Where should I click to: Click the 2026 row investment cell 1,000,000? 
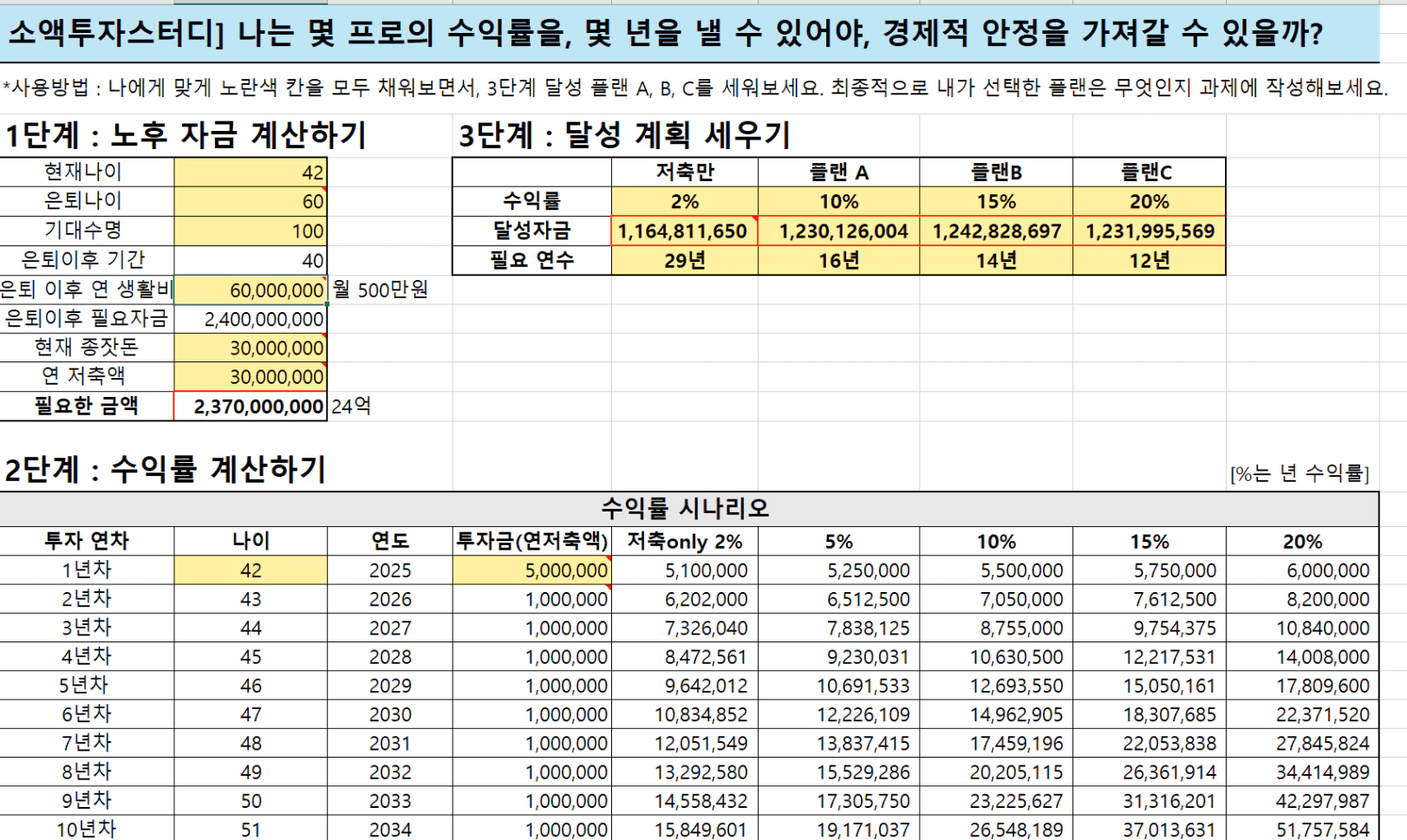pos(531,599)
